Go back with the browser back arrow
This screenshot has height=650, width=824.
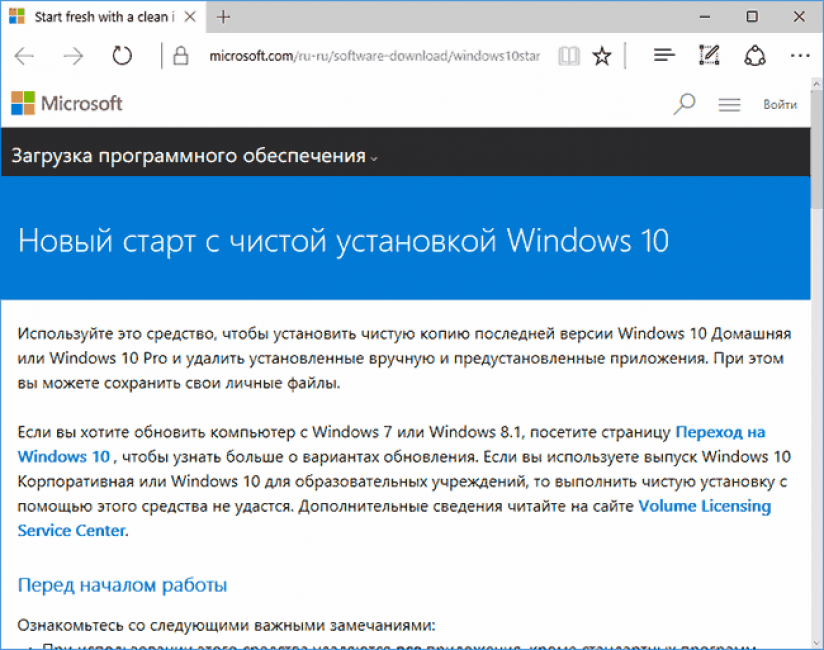(24, 56)
